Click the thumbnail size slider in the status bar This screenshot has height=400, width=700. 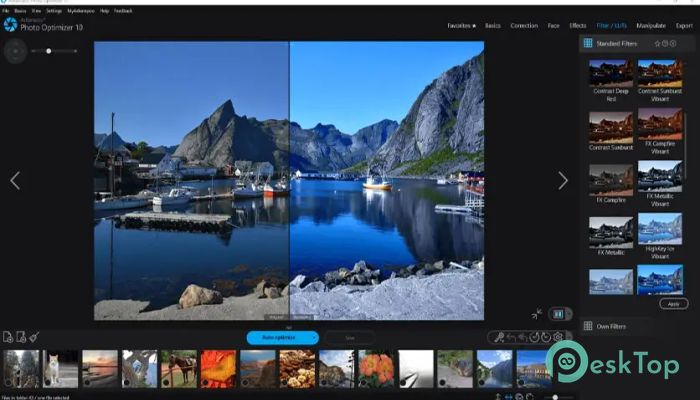tap(558, 397)
